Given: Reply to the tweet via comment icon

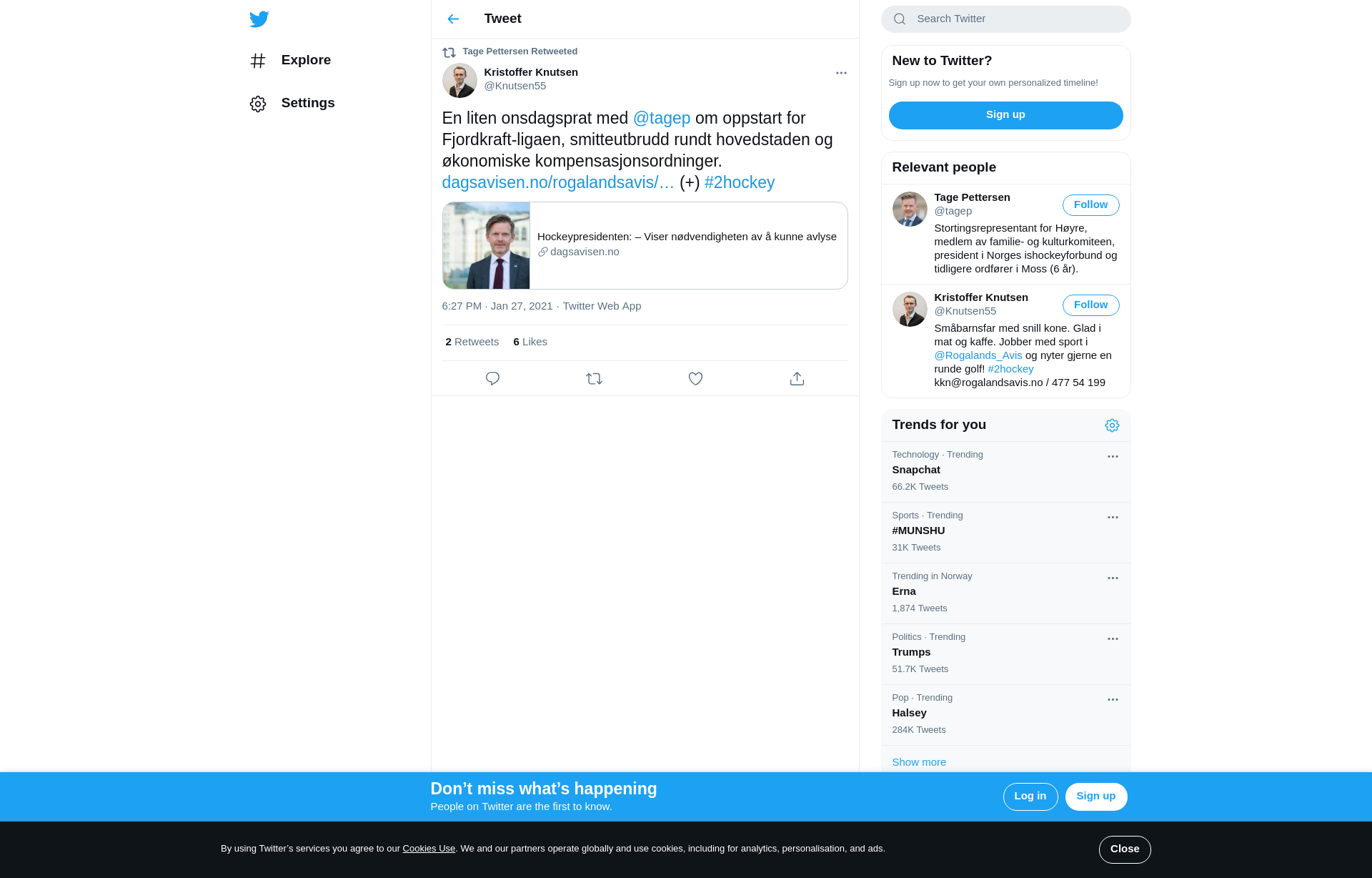Looking at the screenshot, I should 492,379.
